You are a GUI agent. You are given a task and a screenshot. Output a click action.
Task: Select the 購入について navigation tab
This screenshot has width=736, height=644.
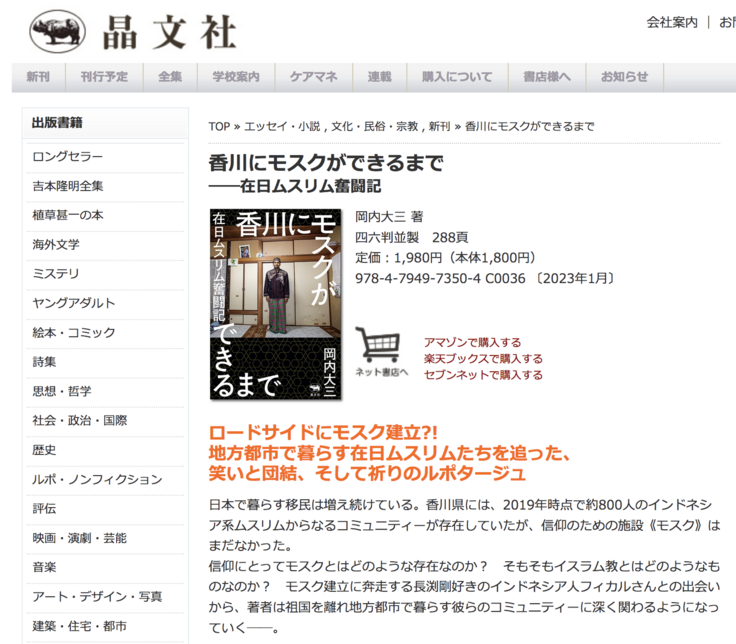click(457, 77)
